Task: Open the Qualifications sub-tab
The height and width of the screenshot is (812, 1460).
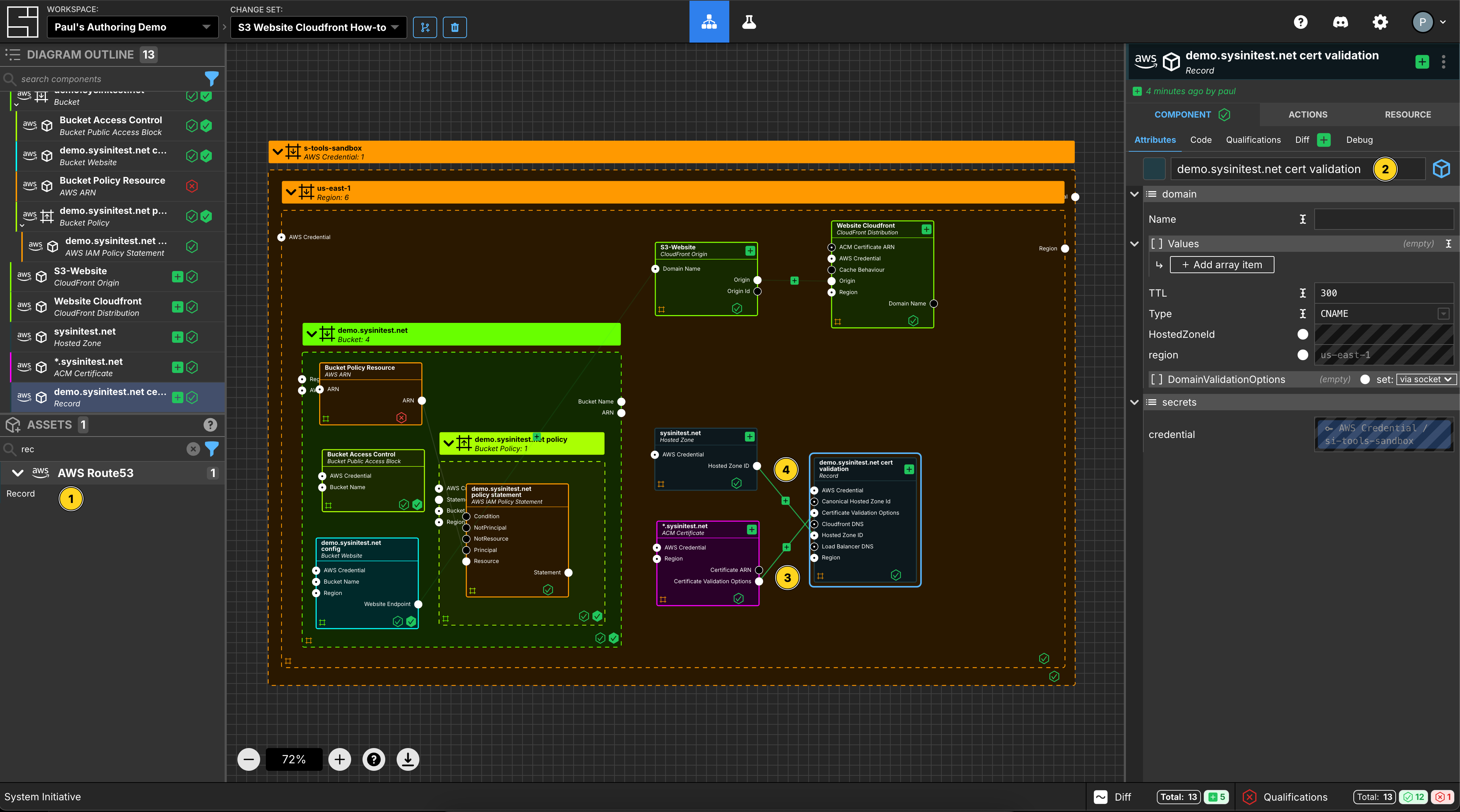Action: tap(1253, 140)
